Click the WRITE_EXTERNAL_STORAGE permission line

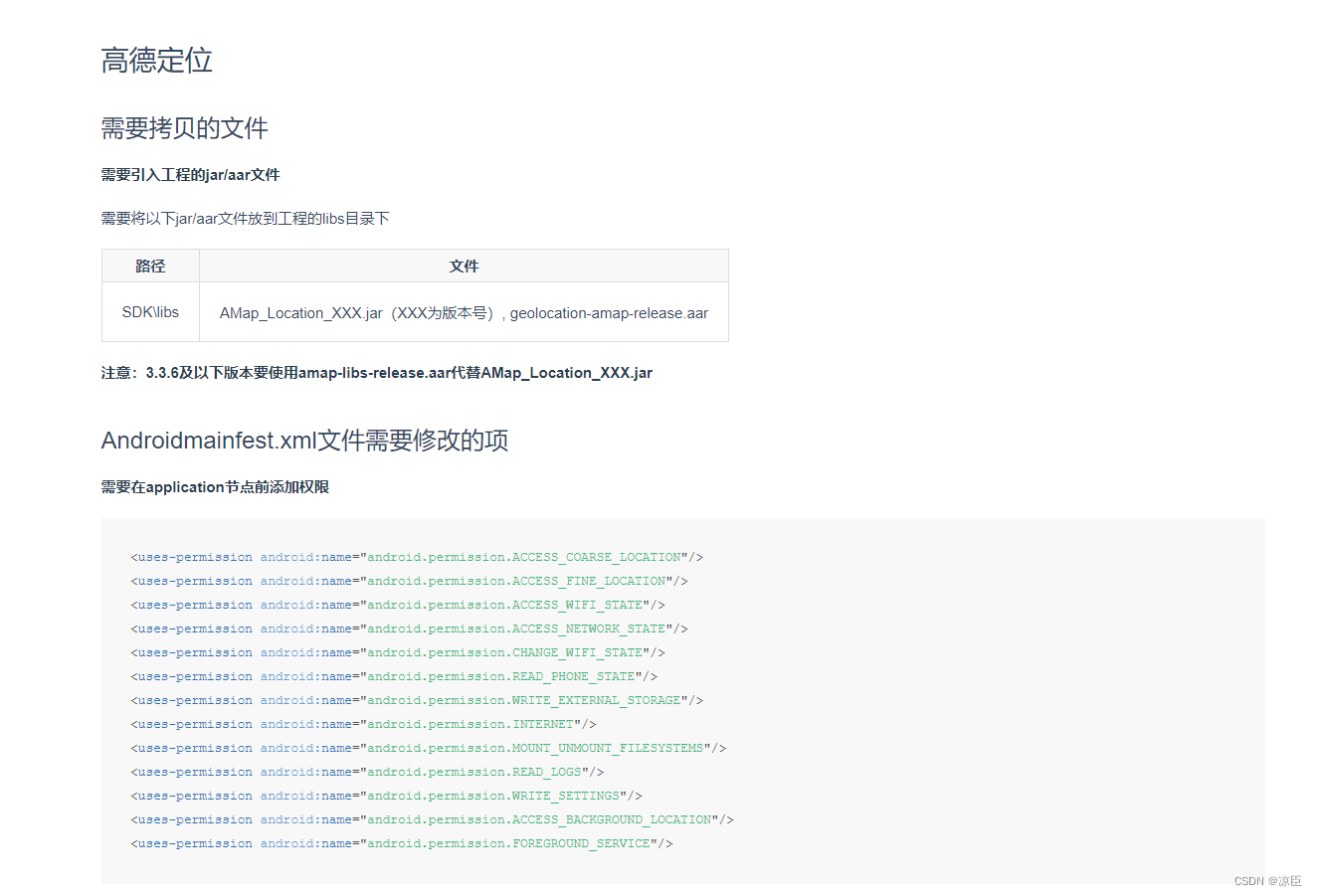(417, 700)
